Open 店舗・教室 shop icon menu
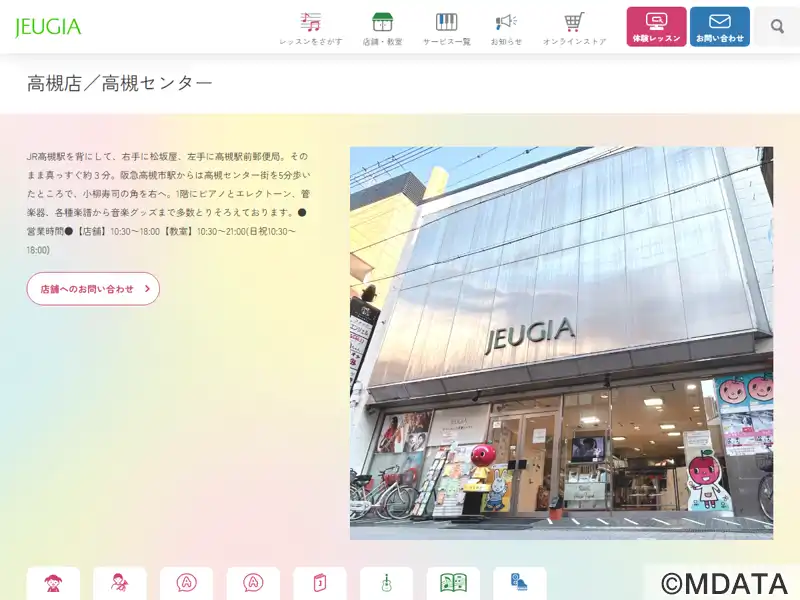 [x=382, y=29]
